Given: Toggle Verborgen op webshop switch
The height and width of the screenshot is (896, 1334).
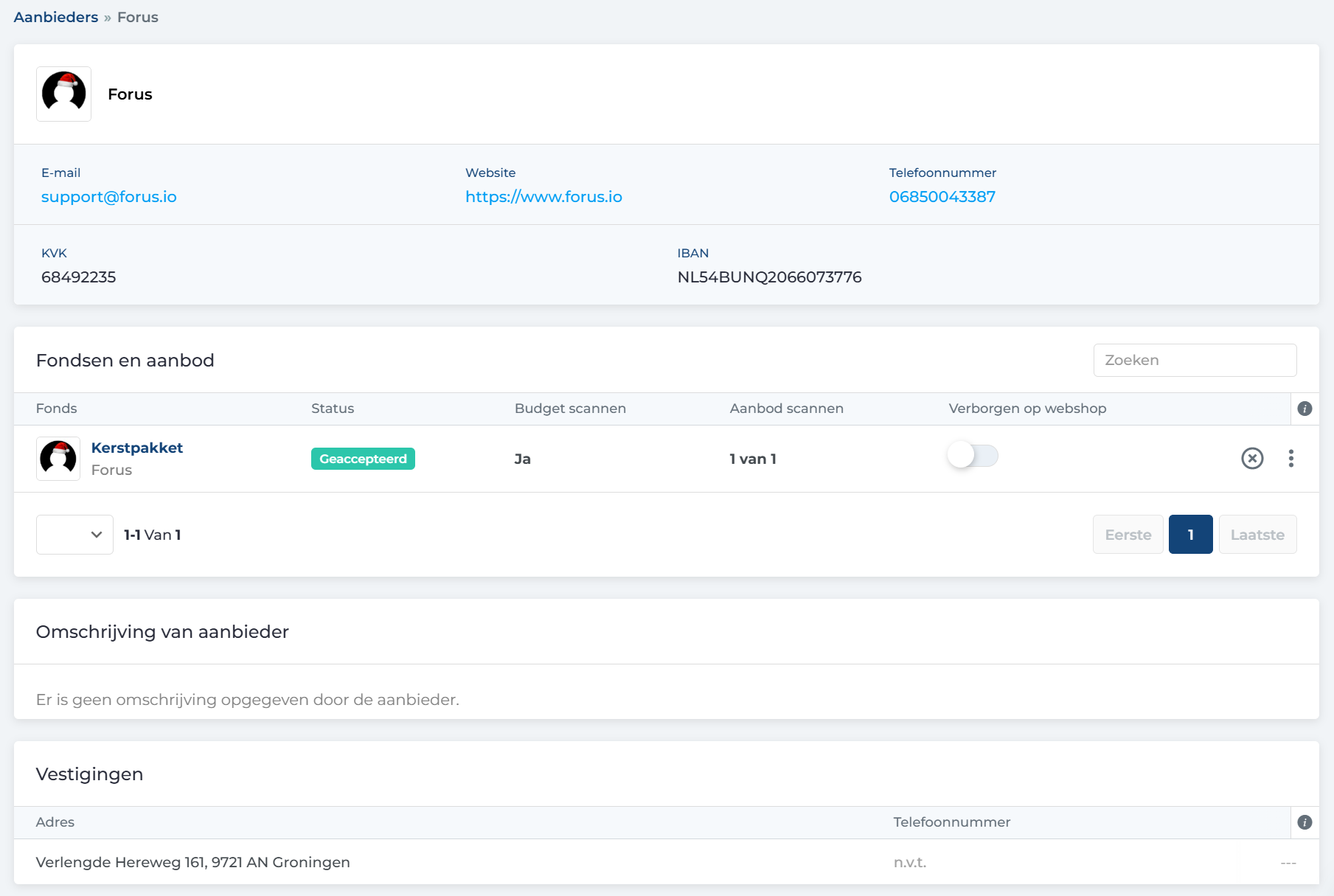Looking at the screenshot, I should coord(972,456).
